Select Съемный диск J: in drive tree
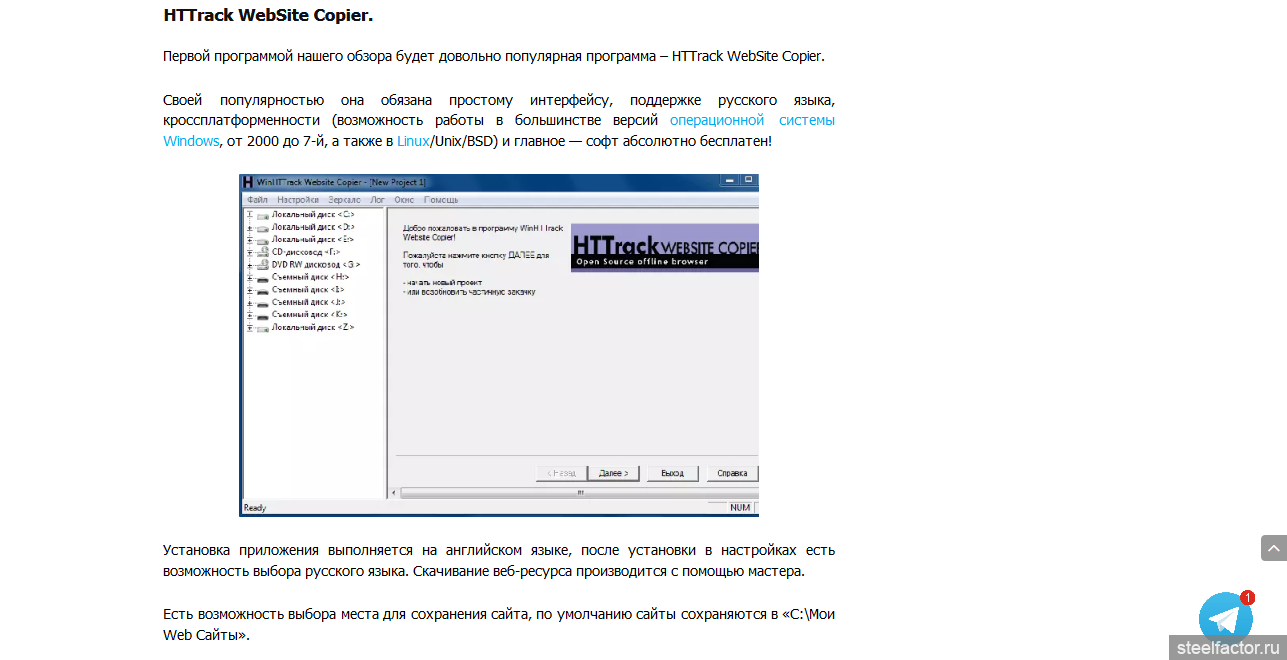The image size is (1287, 660). coord(308,302)
